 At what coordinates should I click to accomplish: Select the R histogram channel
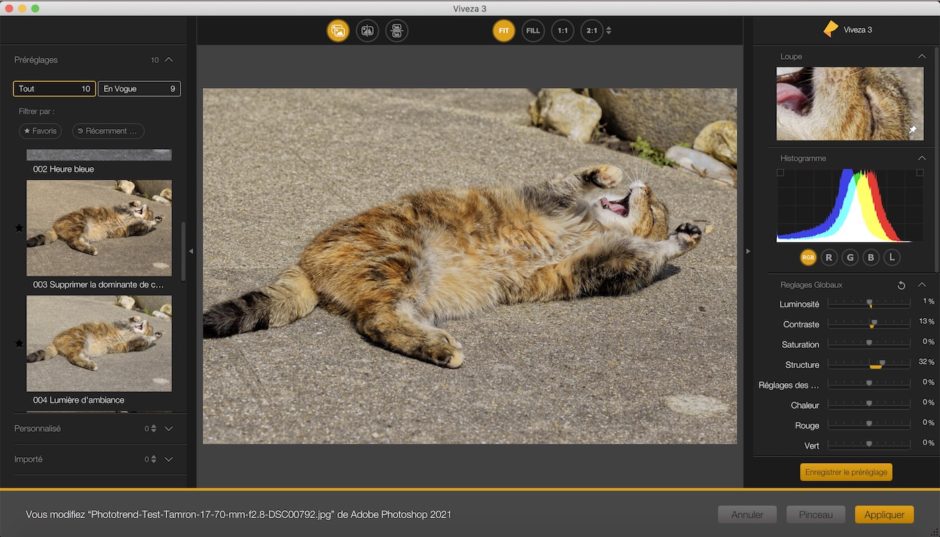pyautogui.click(x=828, y=258)
